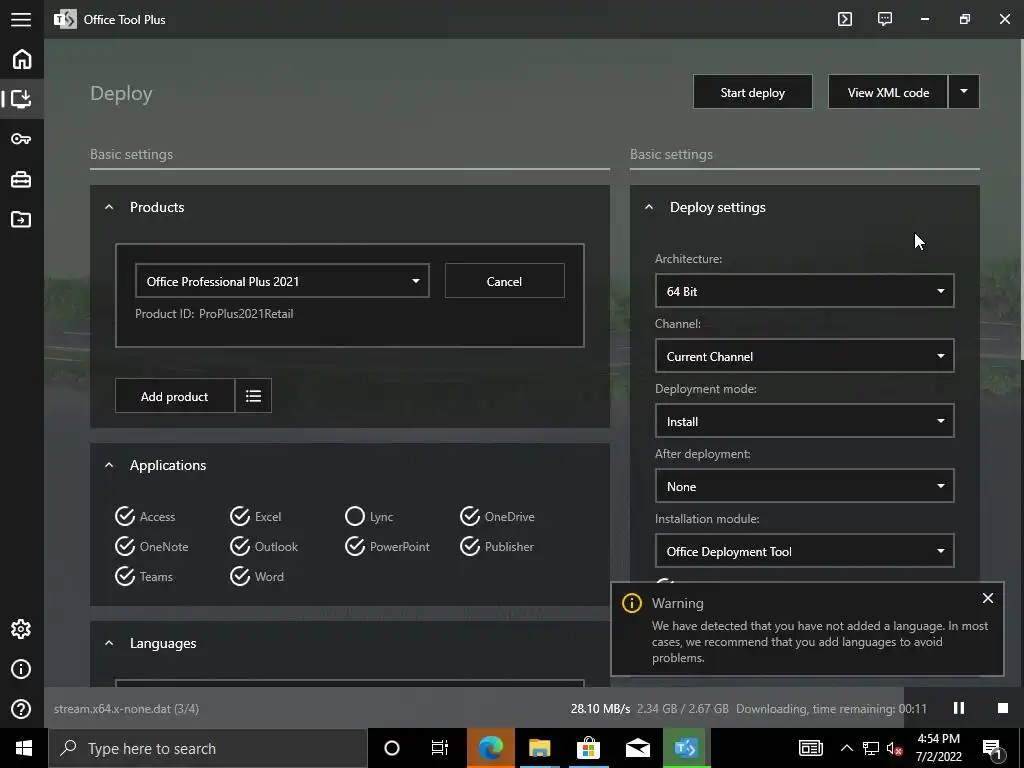The width and height of the screenshot is (1024, 768).
Task: Collapse the Products section
Action: click(x=109, y=207)
